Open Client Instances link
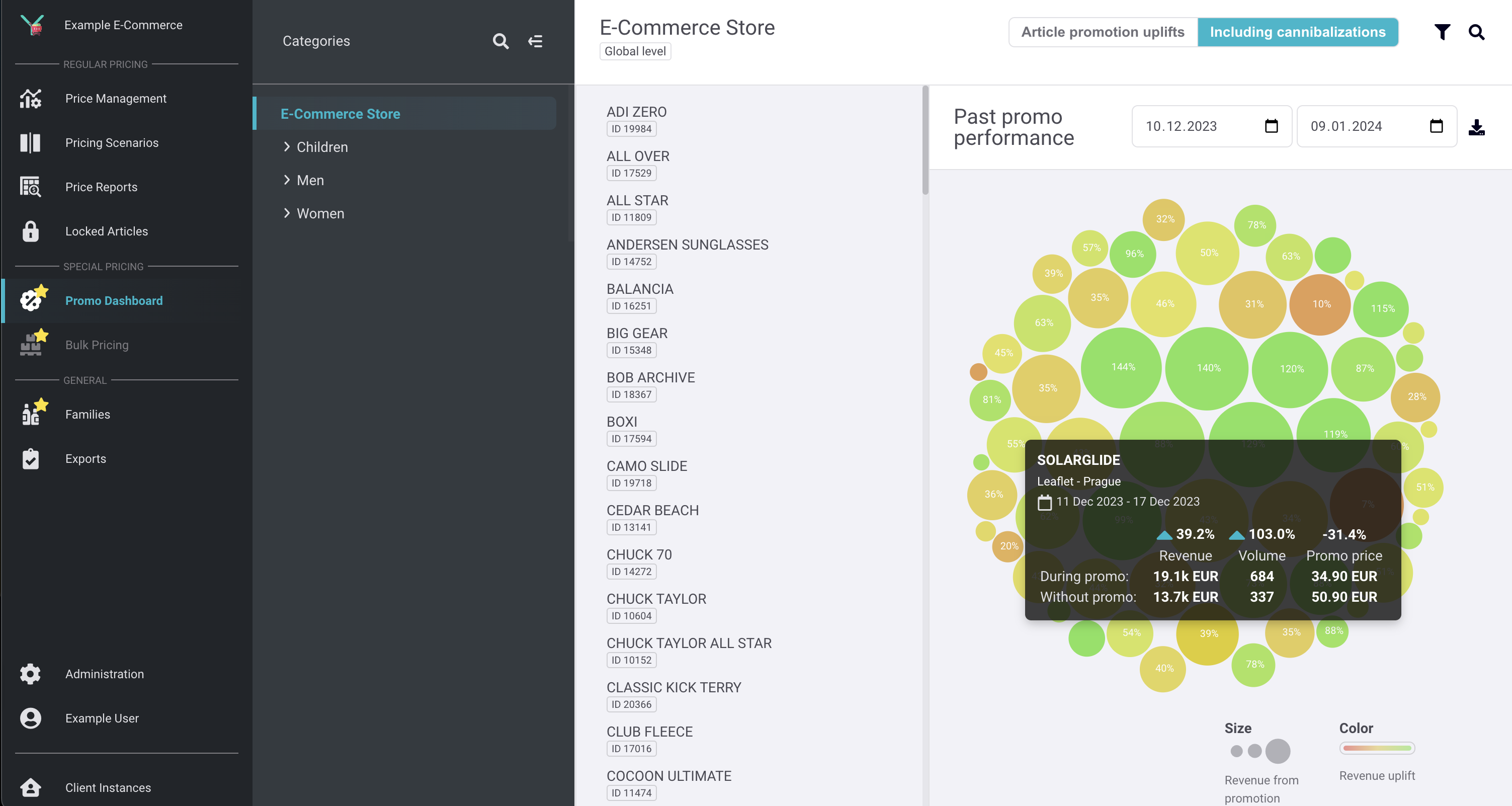This screenshot has height=806, width=1512. click(108, 787)
